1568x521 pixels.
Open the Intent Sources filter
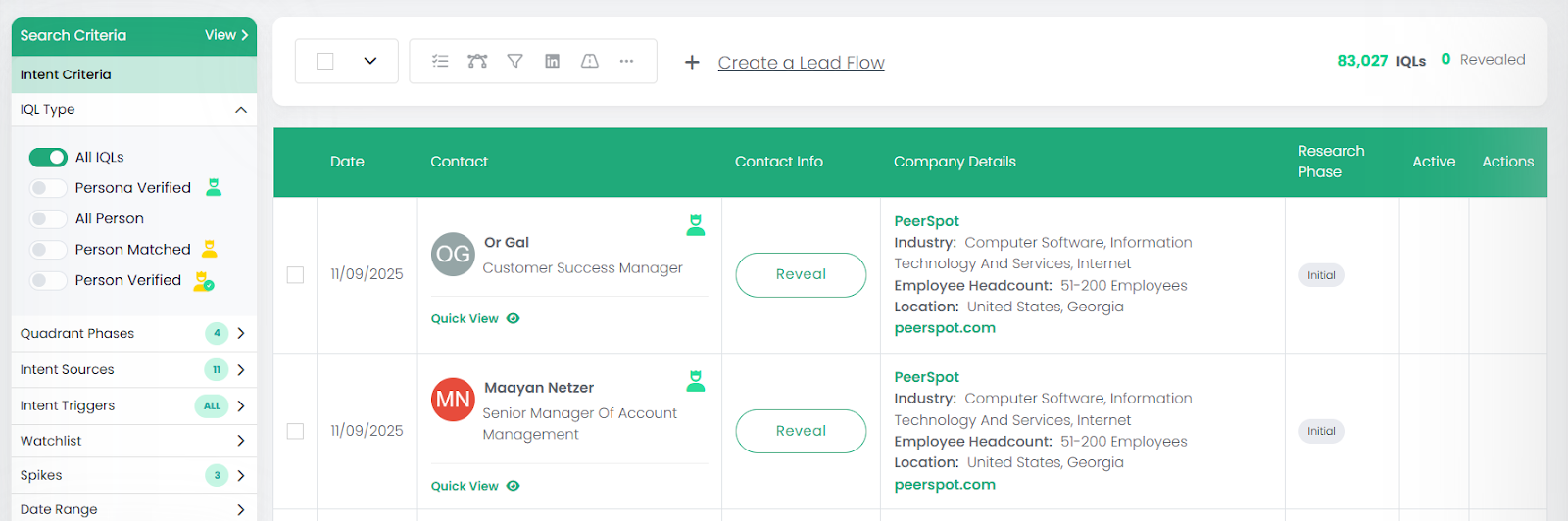click(x=241, y=369)
